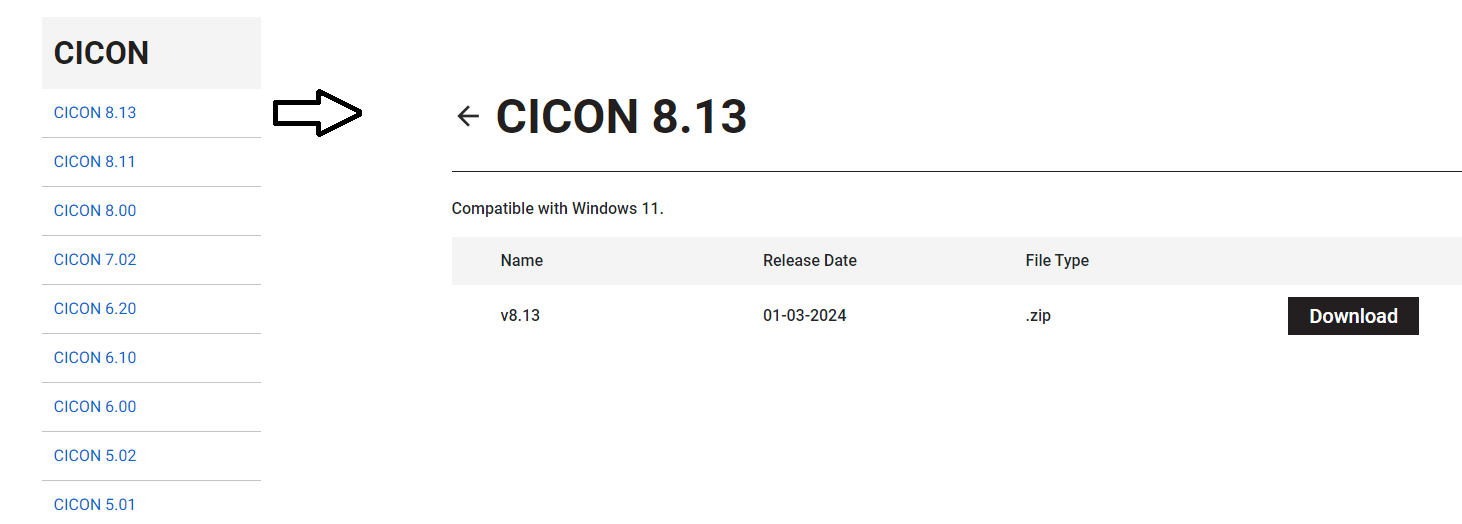This screenshot has height=524, width=1462.
Task: Open CICON 6.10 version entry
Action: pyautogui.click(x=95, y=358)
